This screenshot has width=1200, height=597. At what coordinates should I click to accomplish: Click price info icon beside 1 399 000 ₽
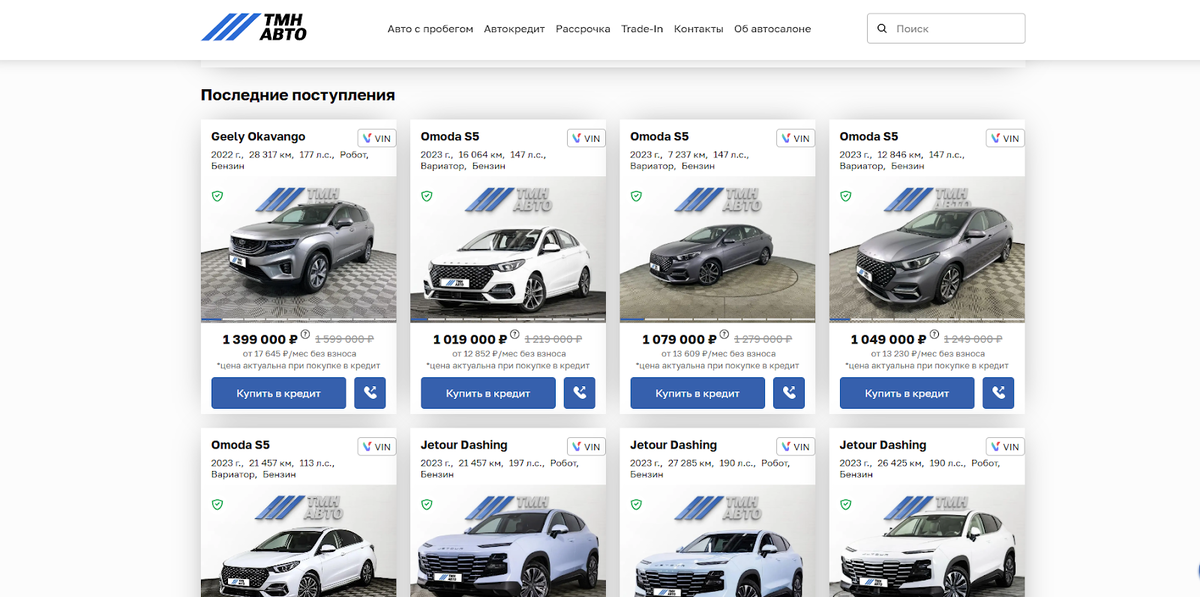pyautogui.click(x=305, y=335)
